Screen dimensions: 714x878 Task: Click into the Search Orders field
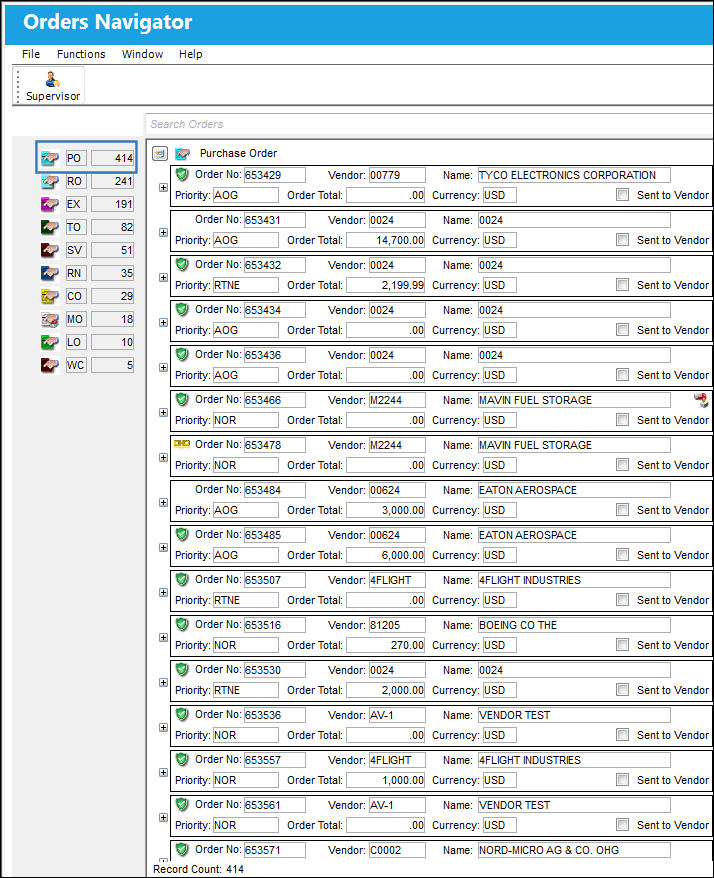(429, 124)
